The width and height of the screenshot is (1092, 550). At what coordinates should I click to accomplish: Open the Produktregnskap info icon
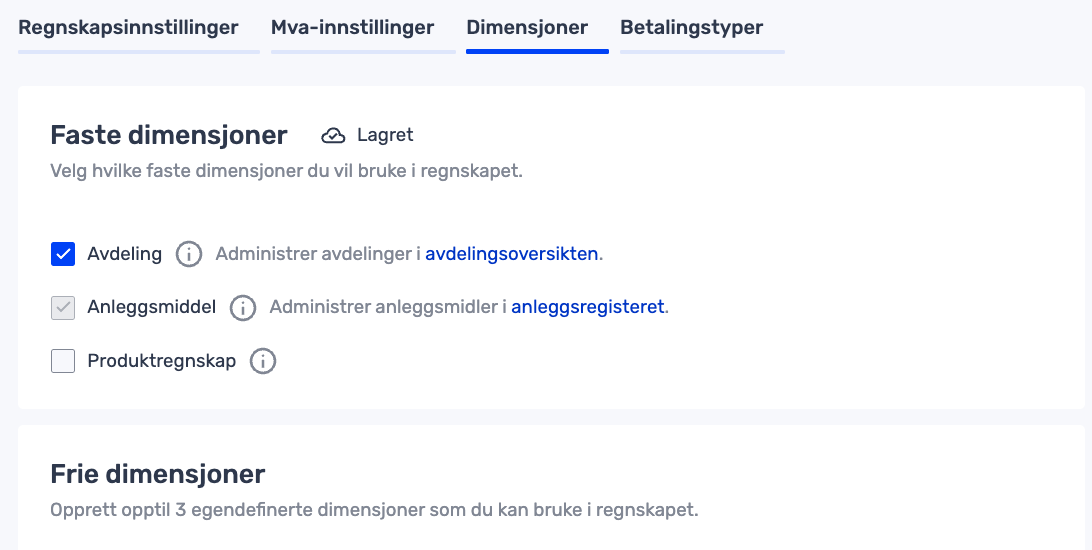(x=263, y=361)
